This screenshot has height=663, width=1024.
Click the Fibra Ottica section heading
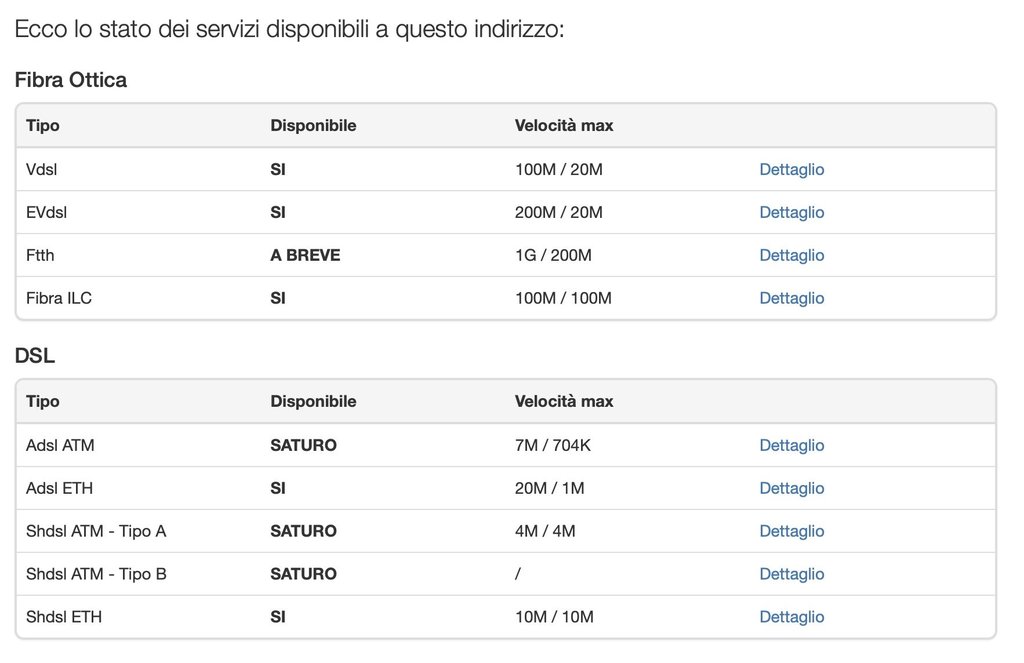(71, 80)
